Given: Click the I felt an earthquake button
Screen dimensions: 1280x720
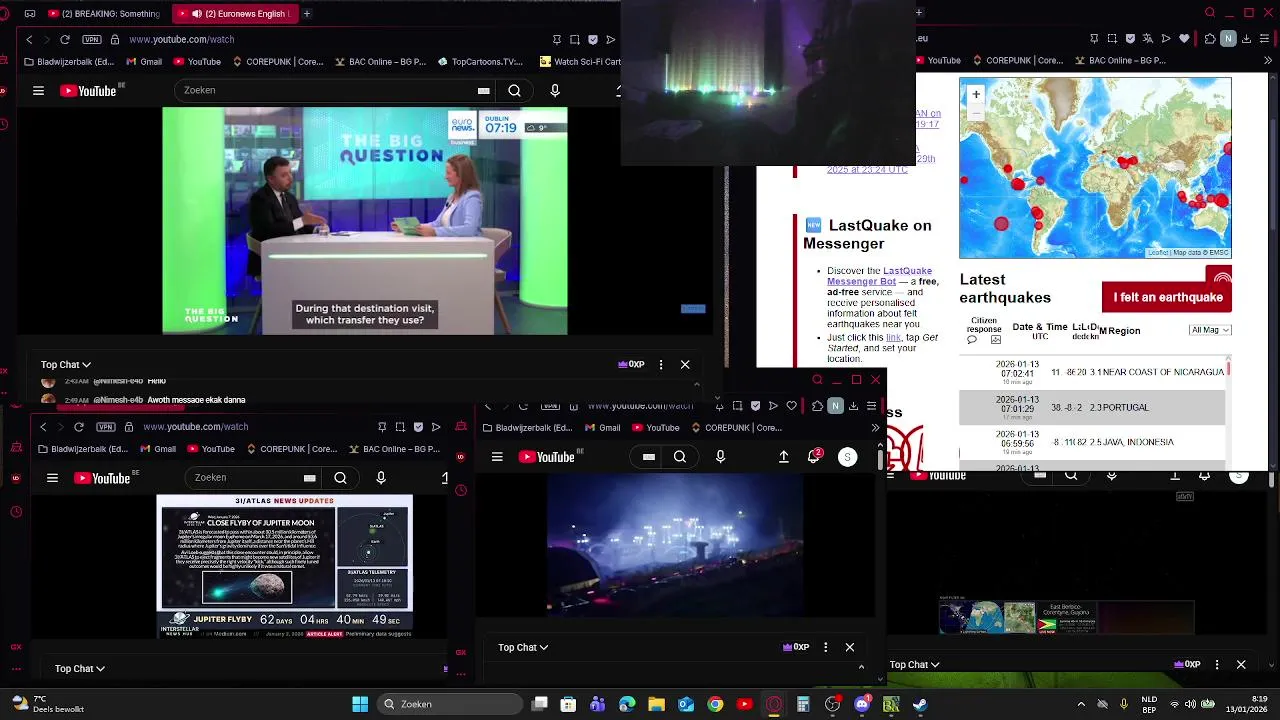Looking at the screenshot, I should tap(1167, 297).
